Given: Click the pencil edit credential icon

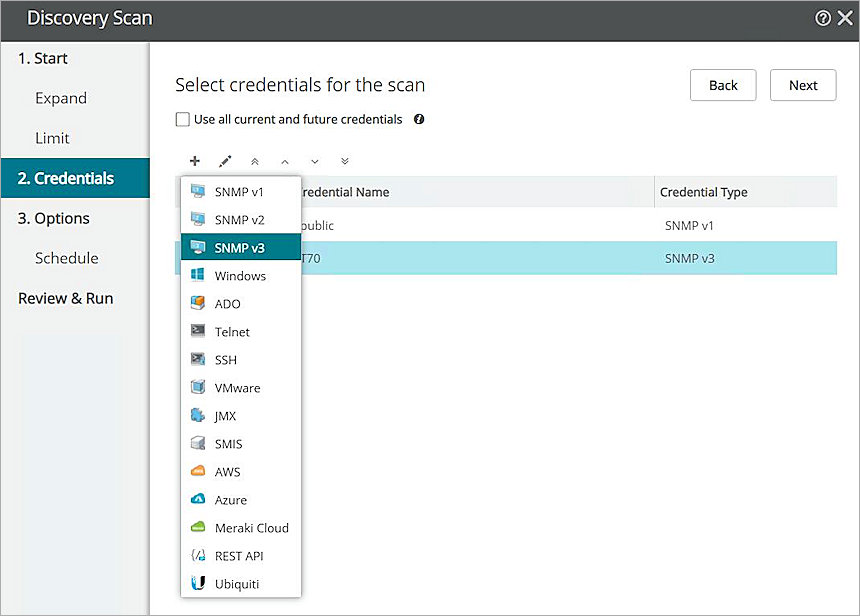Looking at the screenshot, I should pyautogui.click(x=225, y=161).
